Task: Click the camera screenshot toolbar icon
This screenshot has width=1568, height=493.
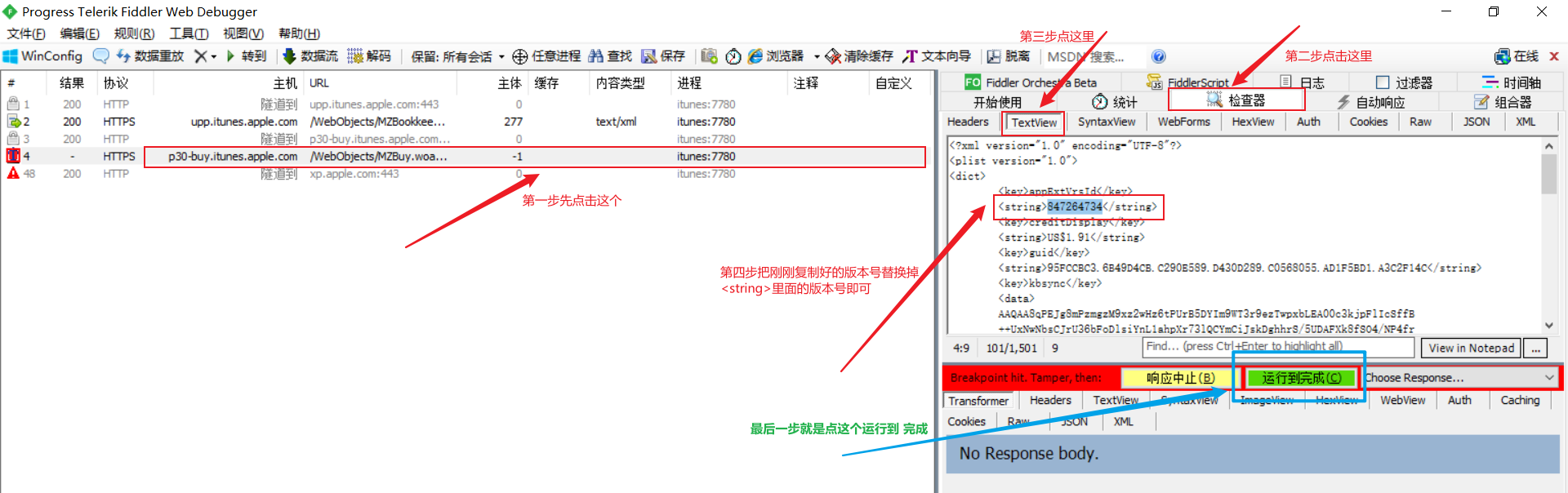Action: click(709, 56)
